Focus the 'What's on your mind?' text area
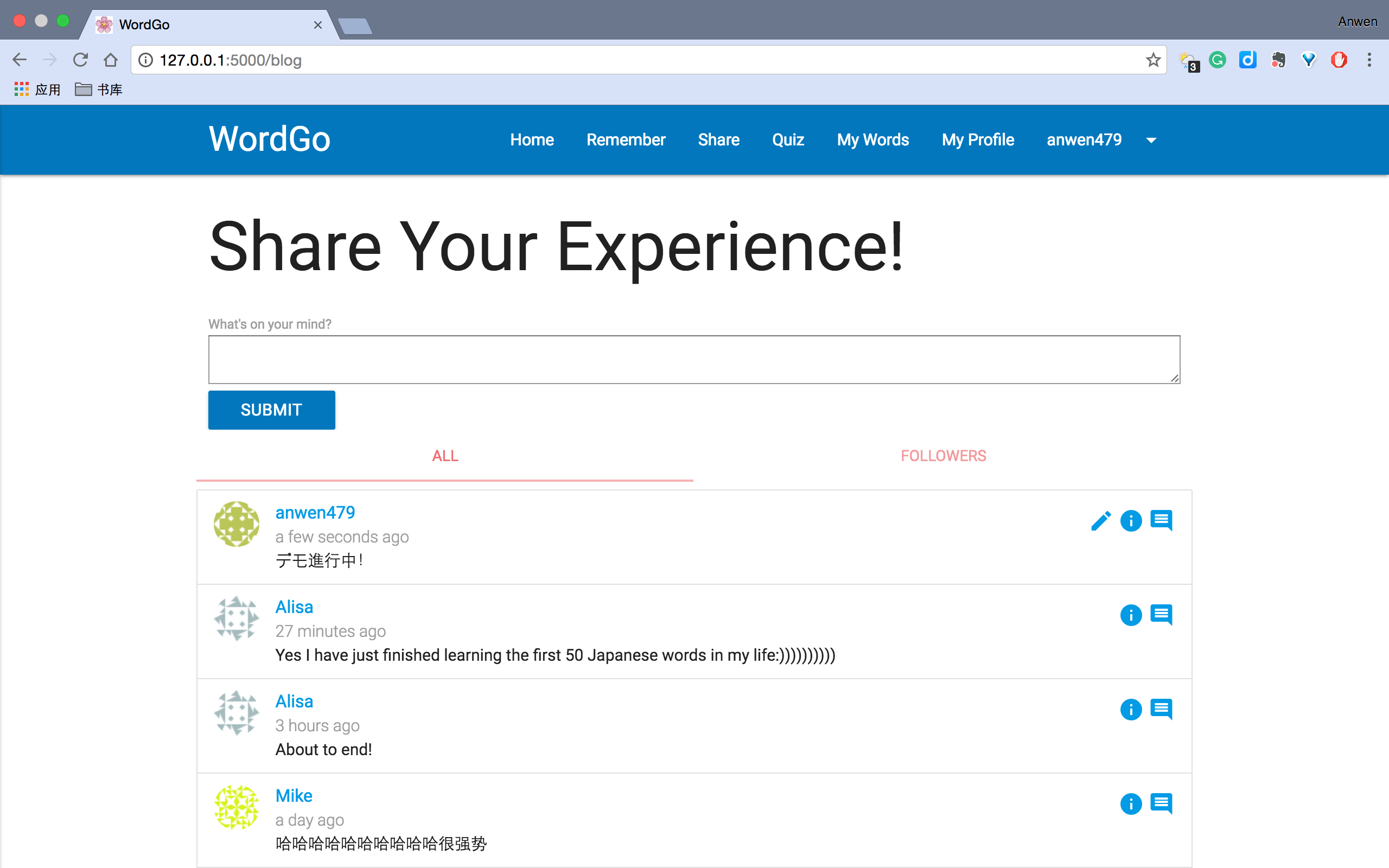The height and width of the screenshot is (868, 1389). pos(693,359)
